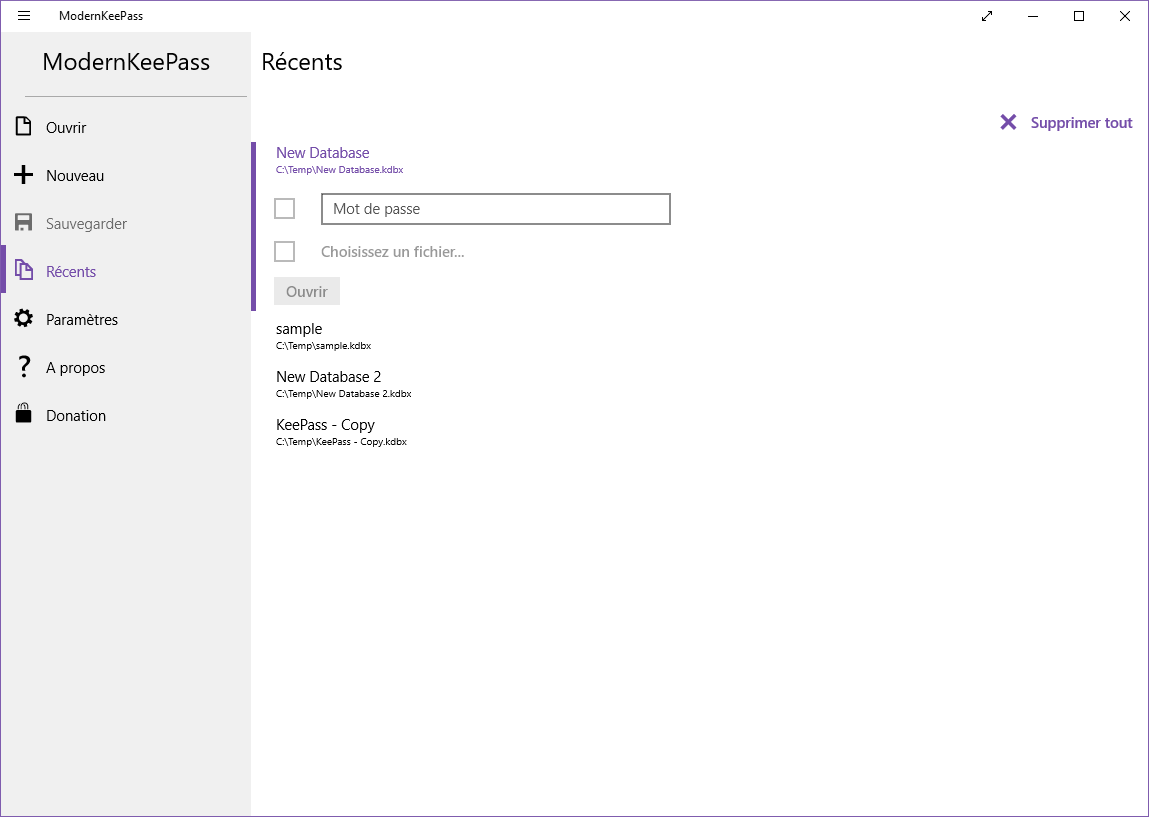1149x817 pixels.
Task: Click Choisissez un fichier link
Action: (x=392, y=252)
